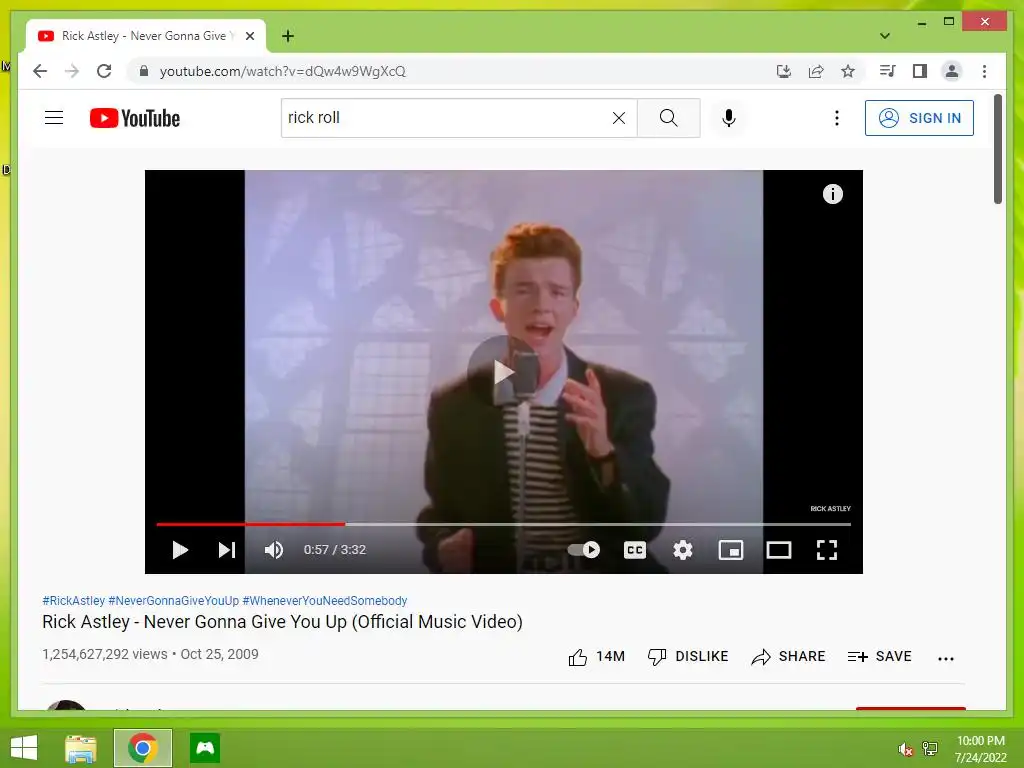Bookmark this tab star icon

(848, 71)
